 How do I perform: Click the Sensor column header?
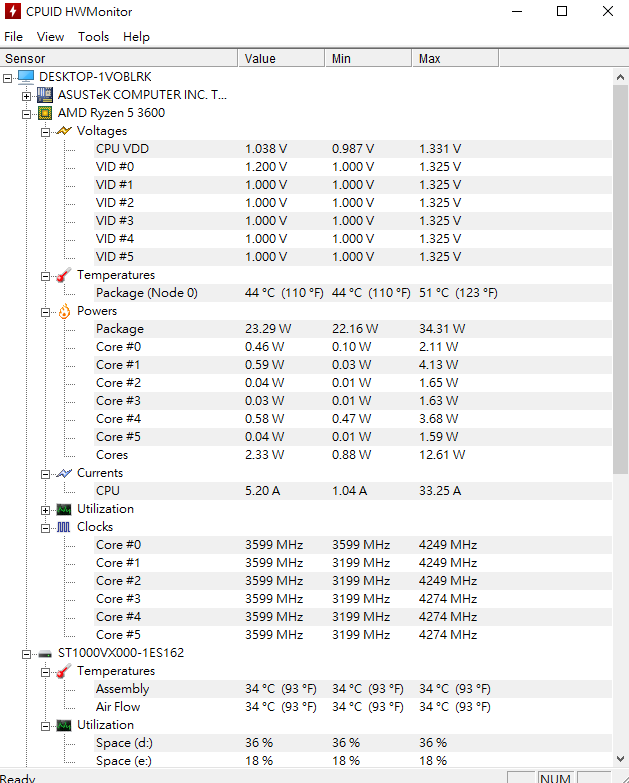pos(119,58)
